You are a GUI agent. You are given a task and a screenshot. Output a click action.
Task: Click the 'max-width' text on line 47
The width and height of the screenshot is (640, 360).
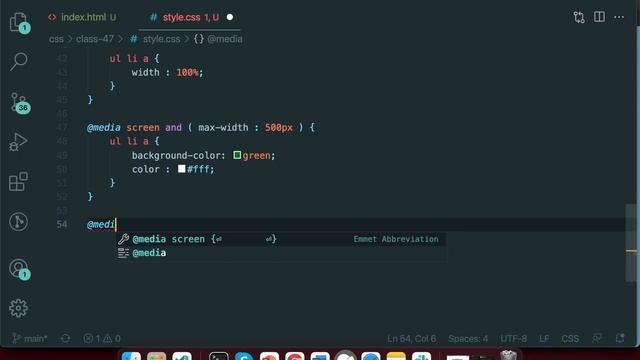click(223, 127)
